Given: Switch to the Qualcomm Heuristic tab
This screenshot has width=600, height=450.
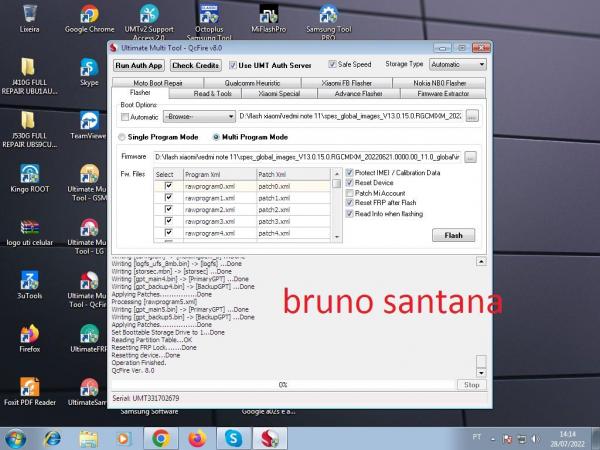Looking at the screenshot, I should click(252, 83).
